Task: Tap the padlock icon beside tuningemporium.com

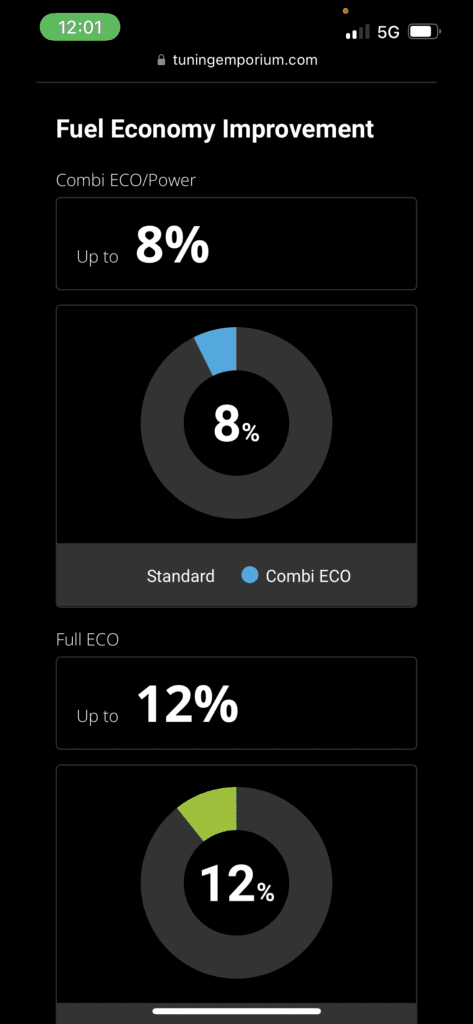Action: [161, 60]
